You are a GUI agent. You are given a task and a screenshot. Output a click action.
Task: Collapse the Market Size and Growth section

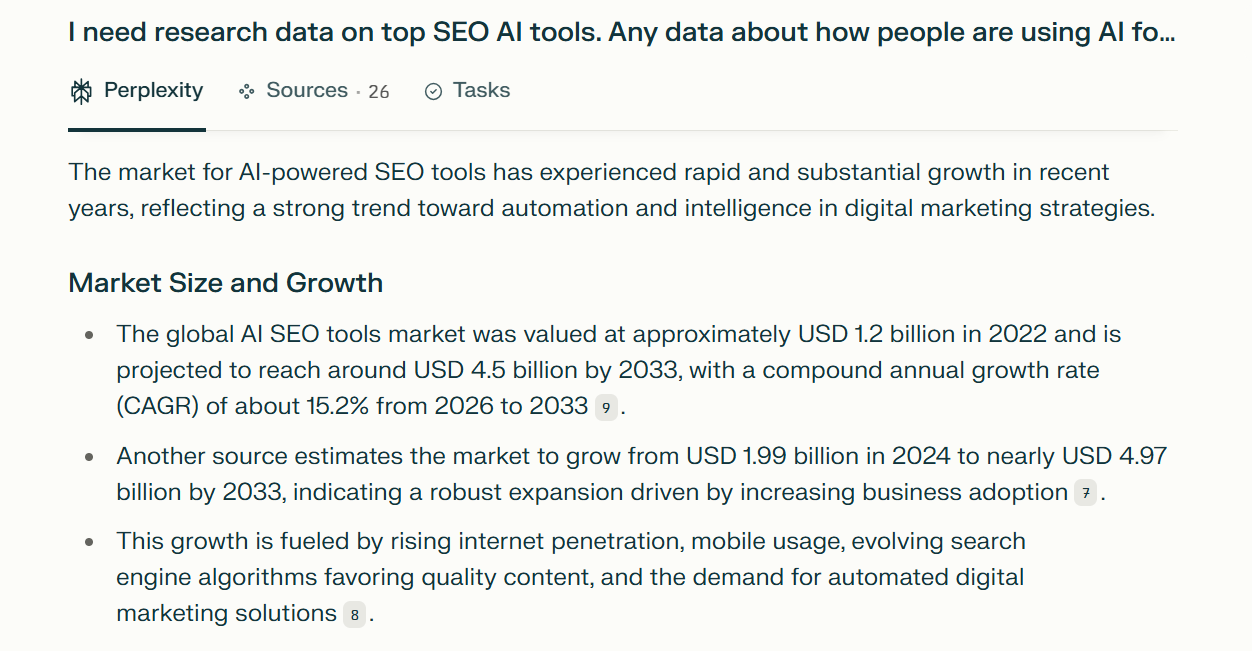click(x=225, y=283)
